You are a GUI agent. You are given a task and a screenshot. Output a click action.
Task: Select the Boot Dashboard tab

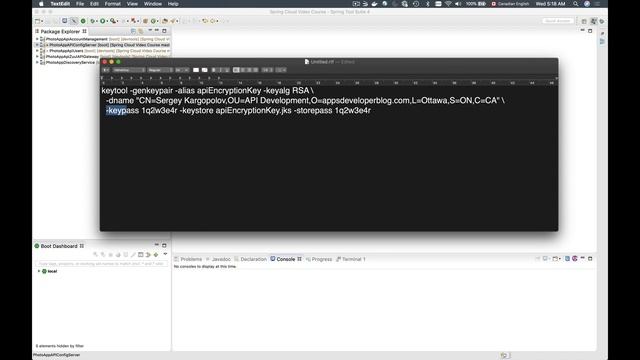pos(59,246)
